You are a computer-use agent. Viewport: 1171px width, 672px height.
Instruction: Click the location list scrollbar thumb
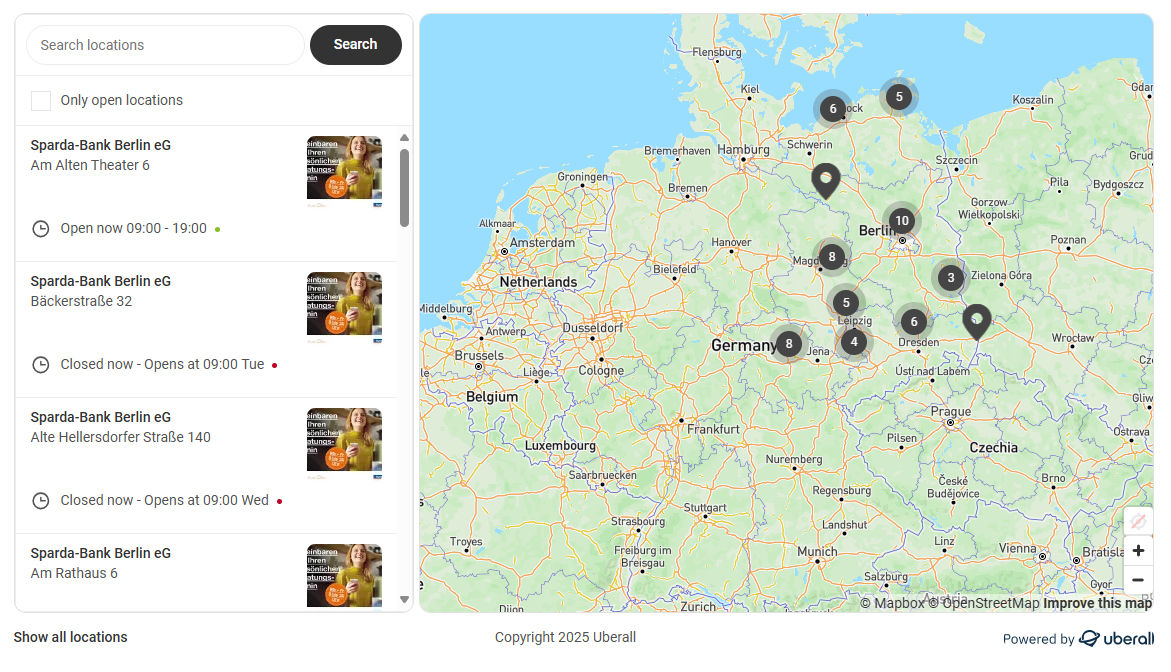click(404, 187)
